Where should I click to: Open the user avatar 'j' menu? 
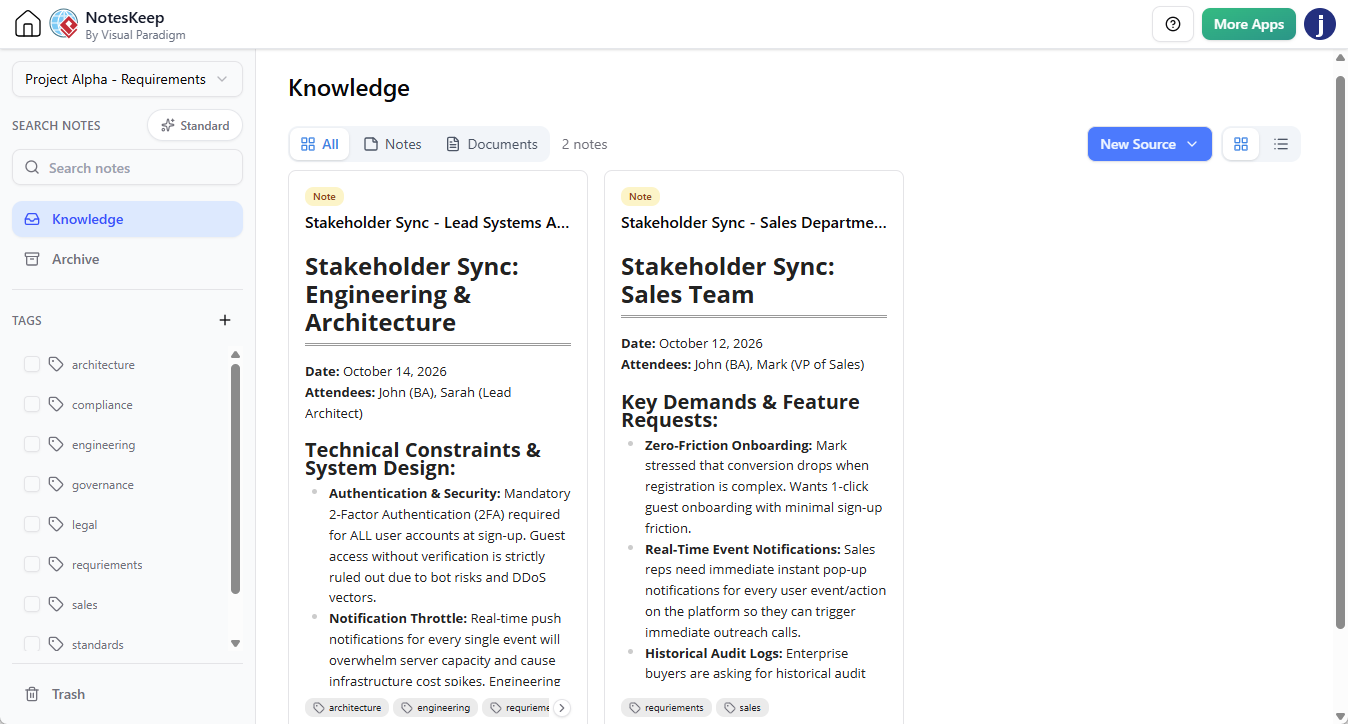pos(1320,24)
